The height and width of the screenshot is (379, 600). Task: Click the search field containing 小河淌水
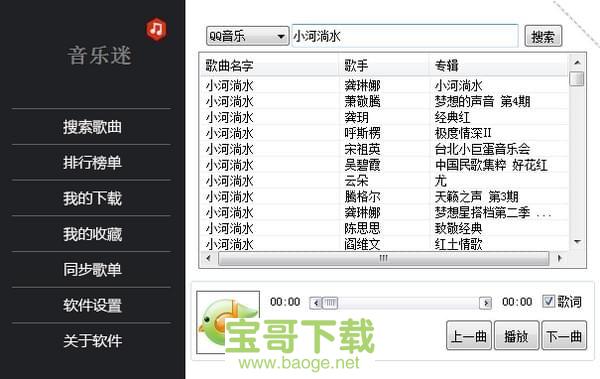pos(405,36)
